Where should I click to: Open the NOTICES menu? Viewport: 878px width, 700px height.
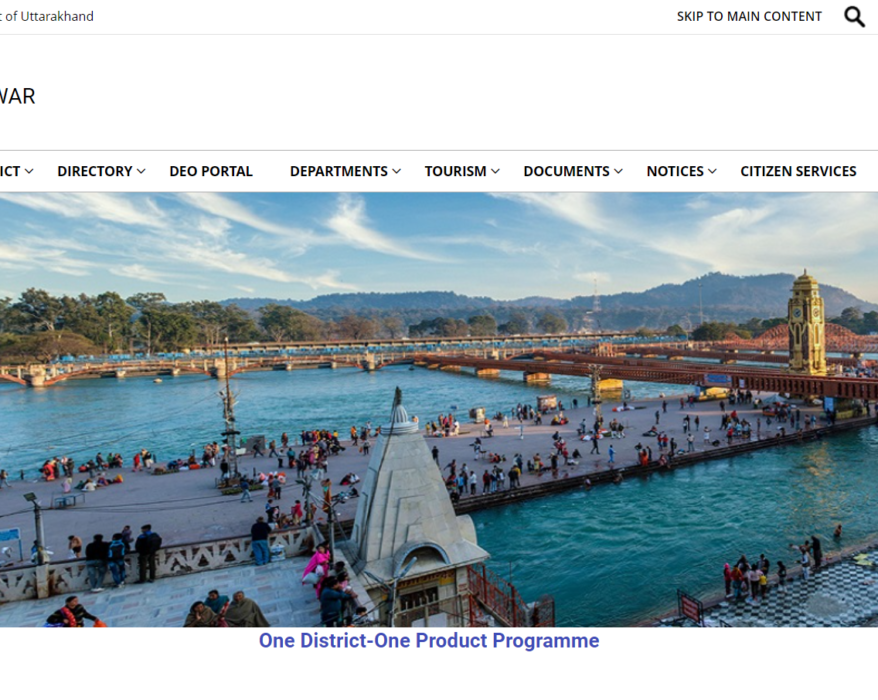pos(675,171)
